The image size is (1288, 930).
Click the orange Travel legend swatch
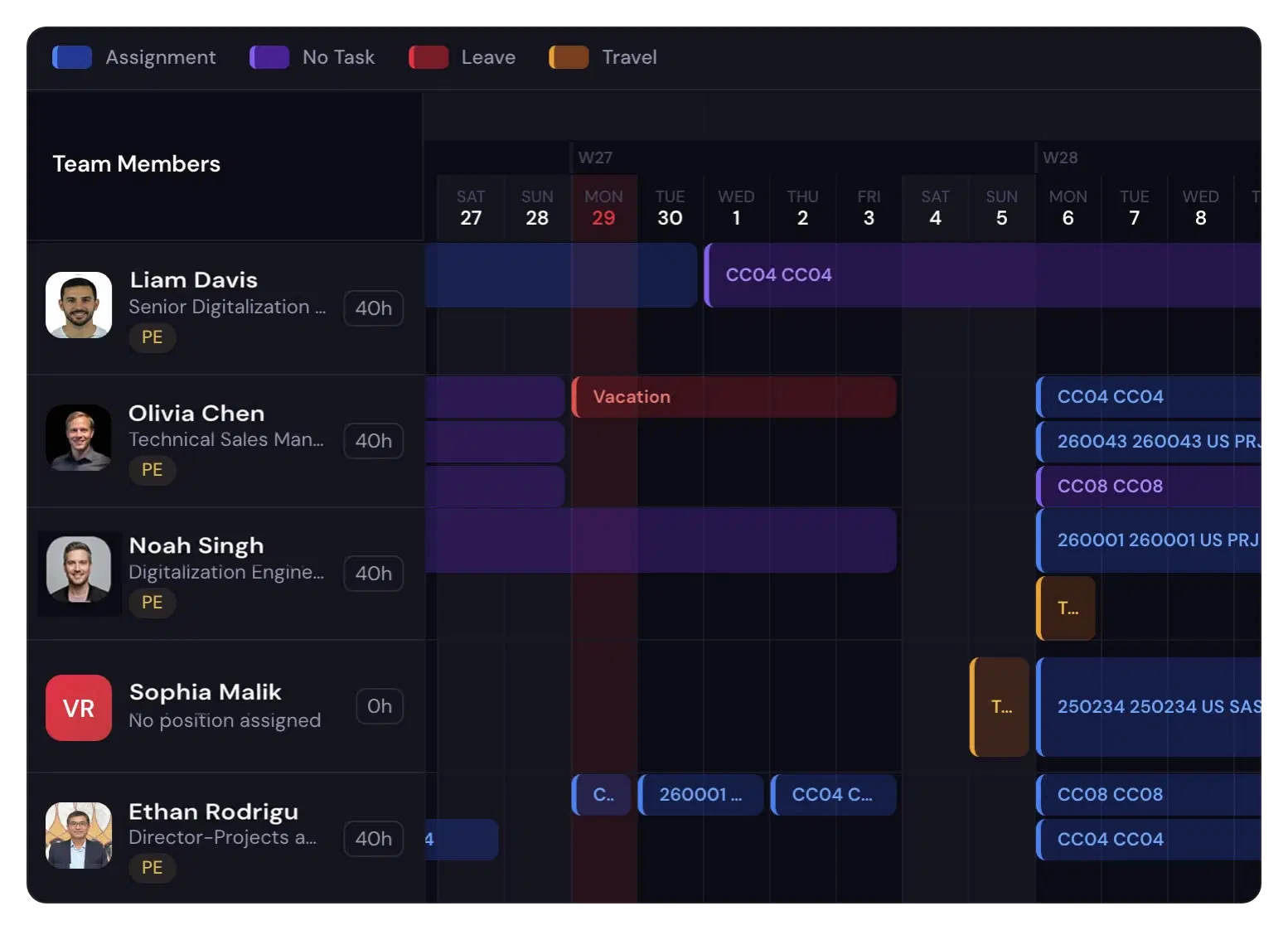[x=569, y=57]
